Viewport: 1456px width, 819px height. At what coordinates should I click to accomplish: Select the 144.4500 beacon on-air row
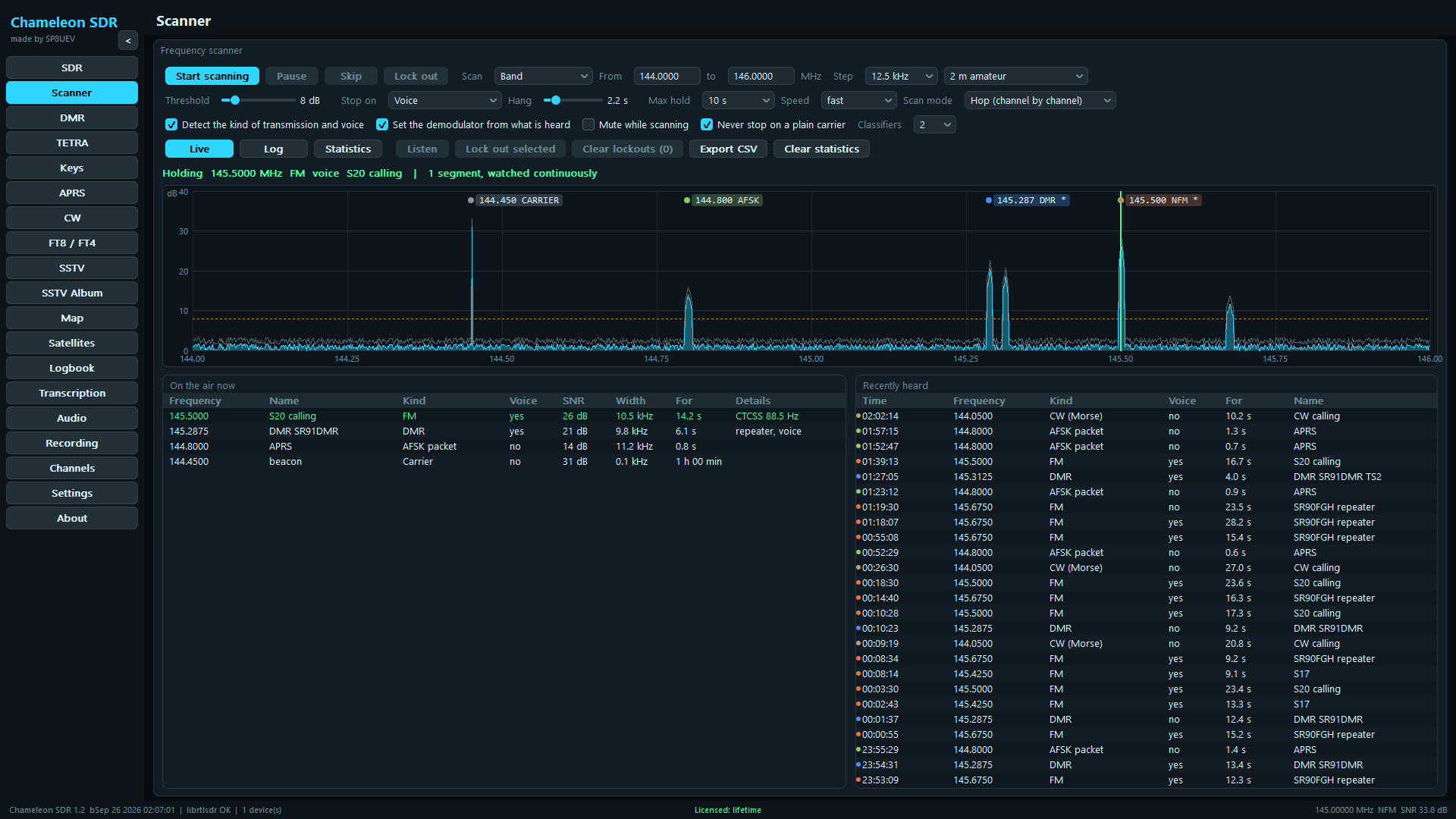pos(504,462)
